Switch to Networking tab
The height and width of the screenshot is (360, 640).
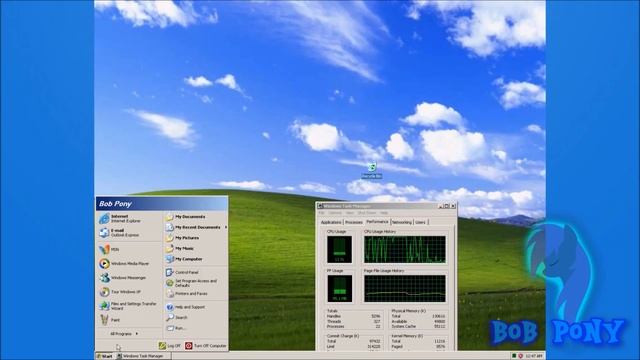coord(402,222)
